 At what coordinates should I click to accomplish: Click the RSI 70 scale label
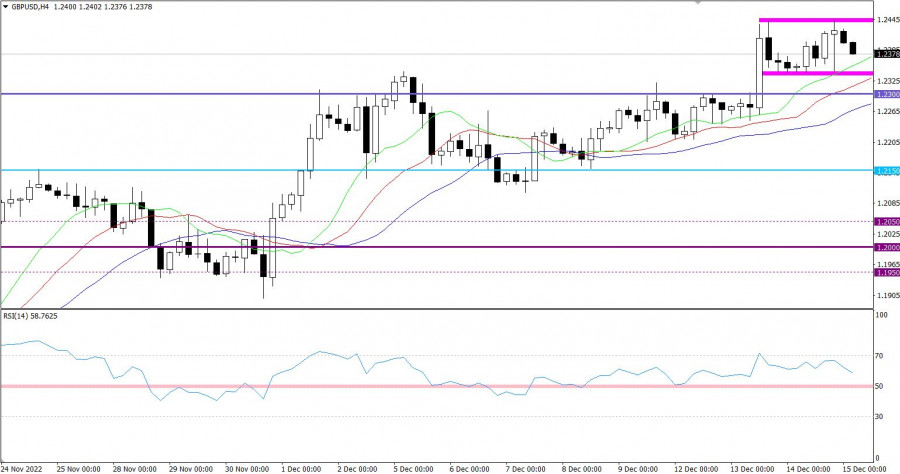pos(881,355)
